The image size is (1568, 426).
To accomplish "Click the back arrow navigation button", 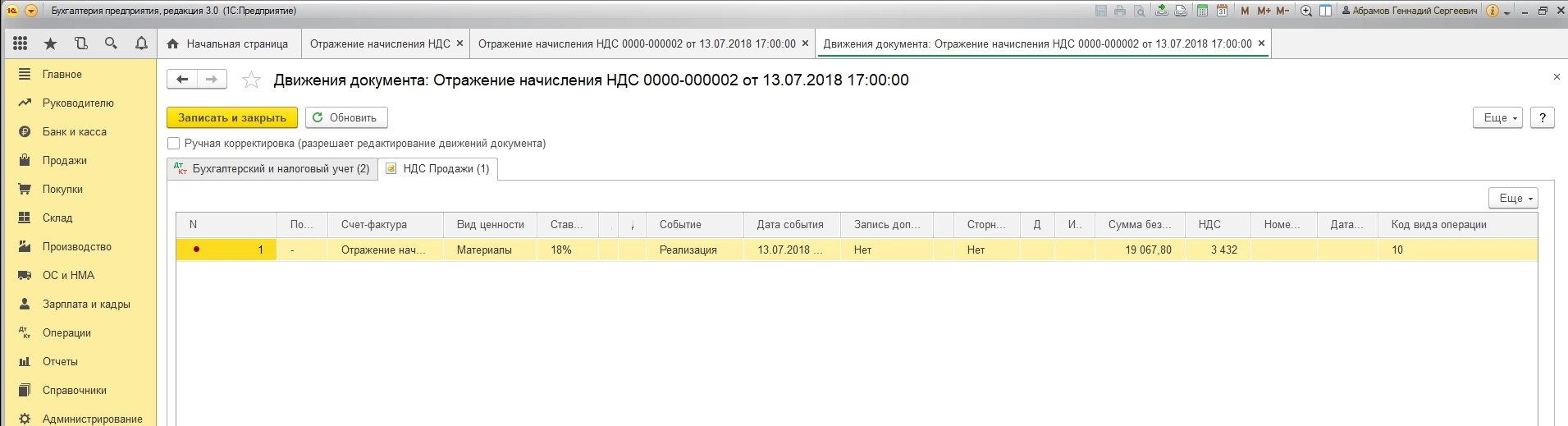I will pyautogui.click(x=182, y=80).
